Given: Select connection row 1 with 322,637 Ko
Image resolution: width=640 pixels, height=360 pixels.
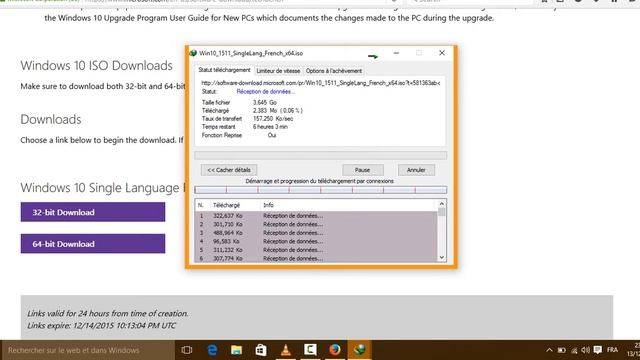Looking at the screenshot, I should point(316,216).
